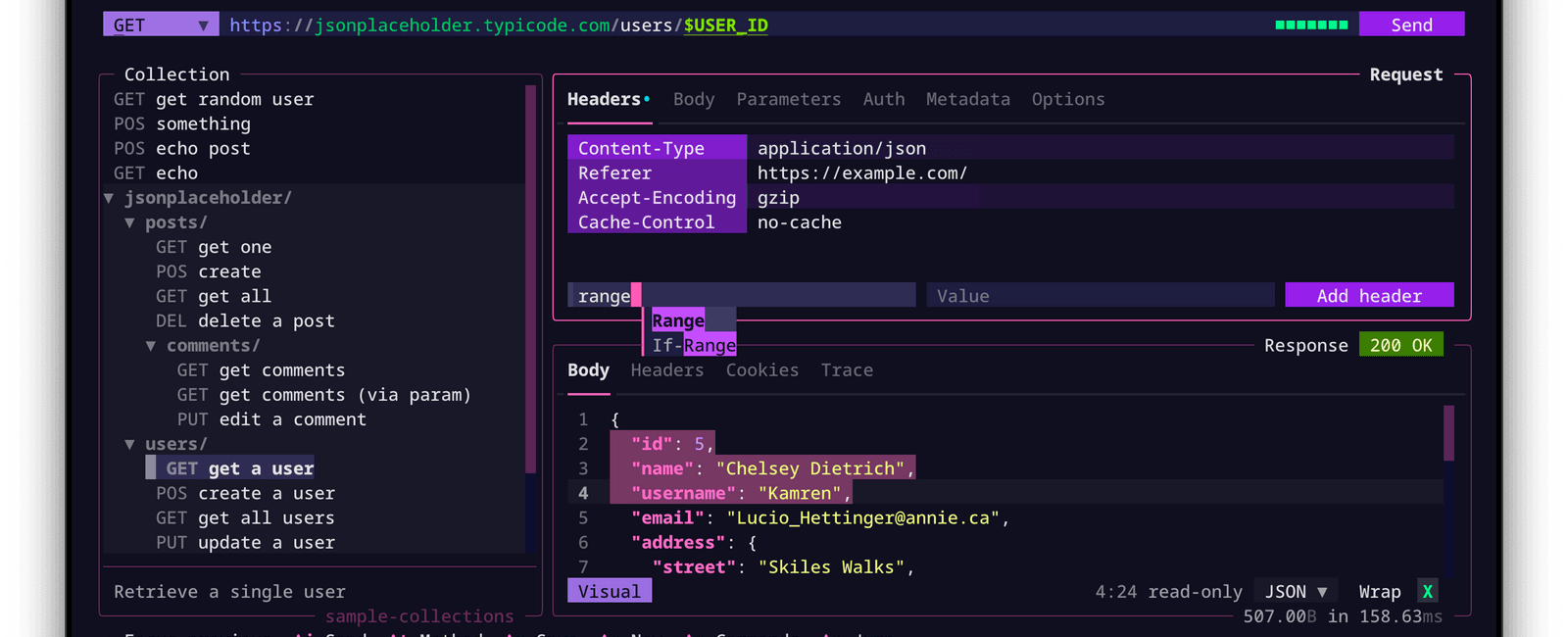
Task: Click the collection panel scrollbar
Action: click(x=530, y=279)
